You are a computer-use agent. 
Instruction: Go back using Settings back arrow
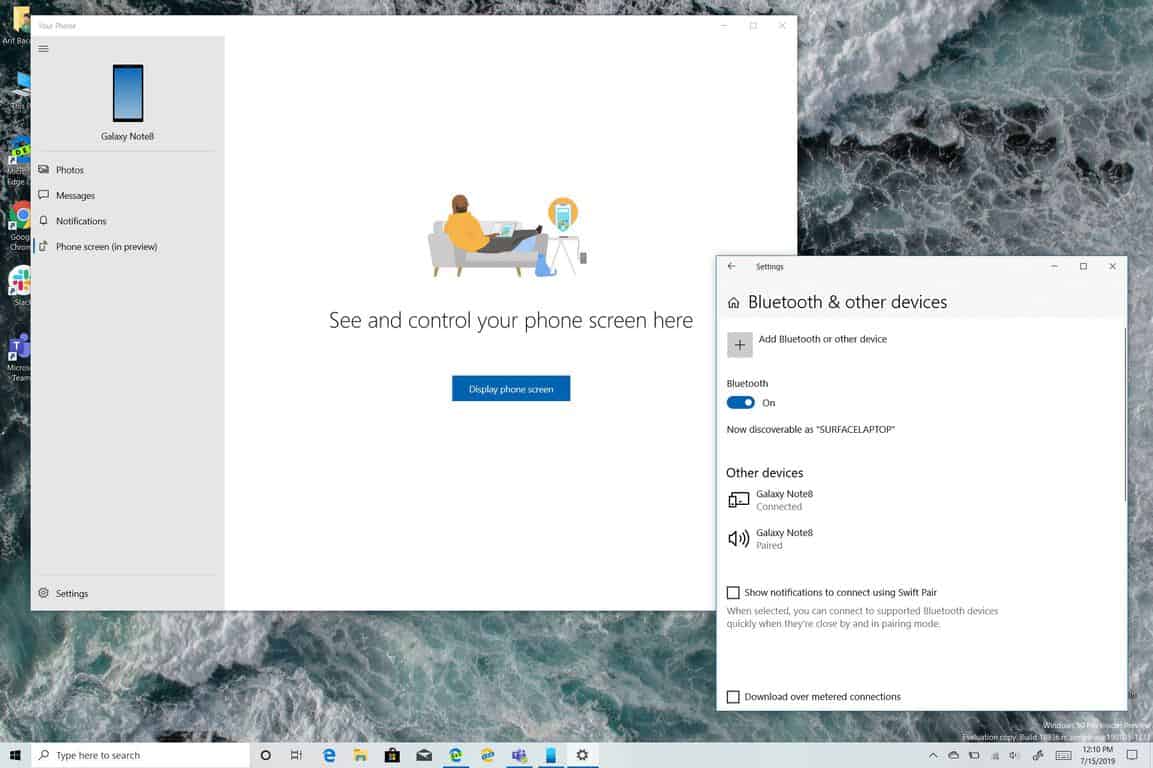(x=732, y=267)
